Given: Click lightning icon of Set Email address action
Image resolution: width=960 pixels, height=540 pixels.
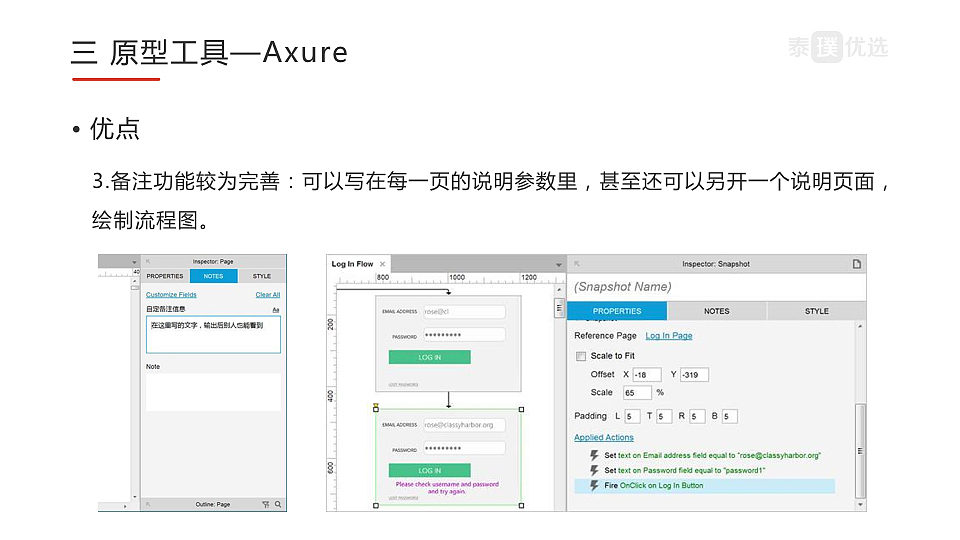Looking at the screenshot, I should coord(594,456).
